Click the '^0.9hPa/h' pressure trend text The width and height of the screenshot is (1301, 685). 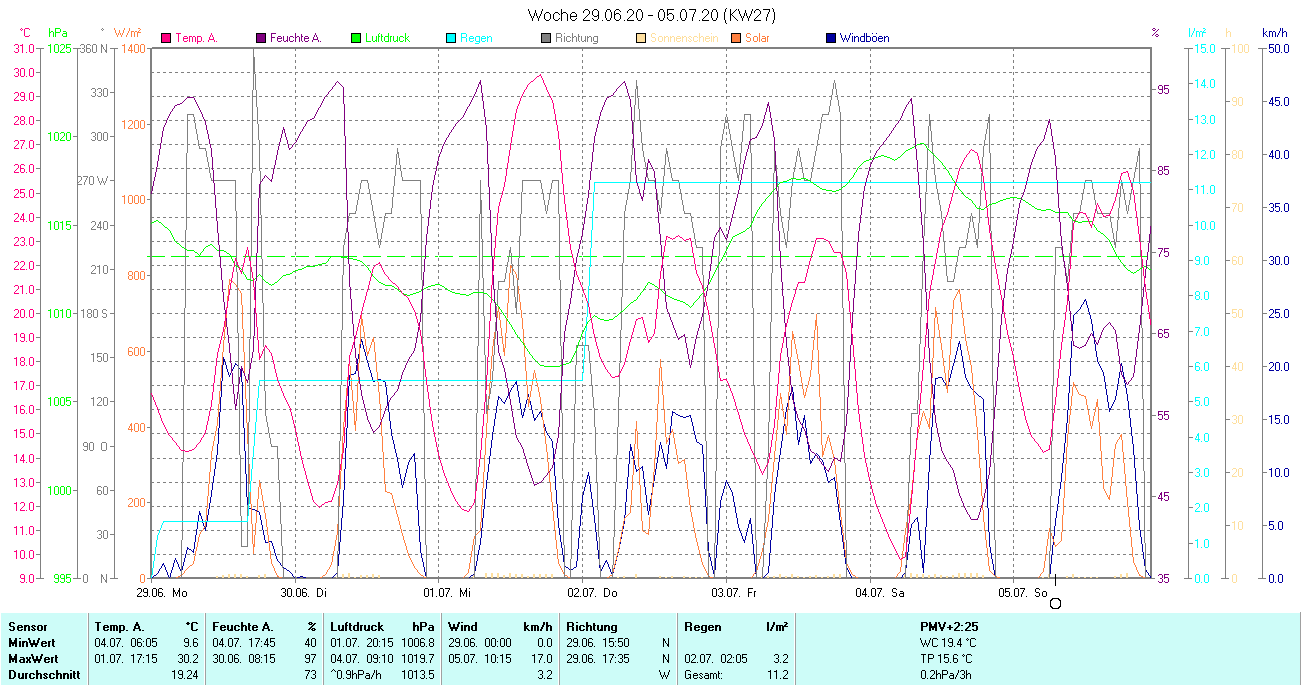pos(358,674)
